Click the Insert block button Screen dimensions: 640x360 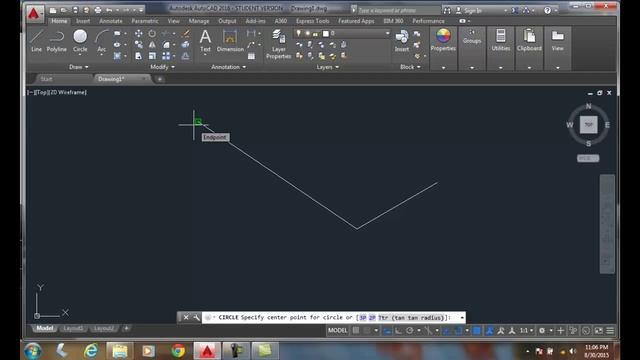click(x=402, y=41)
